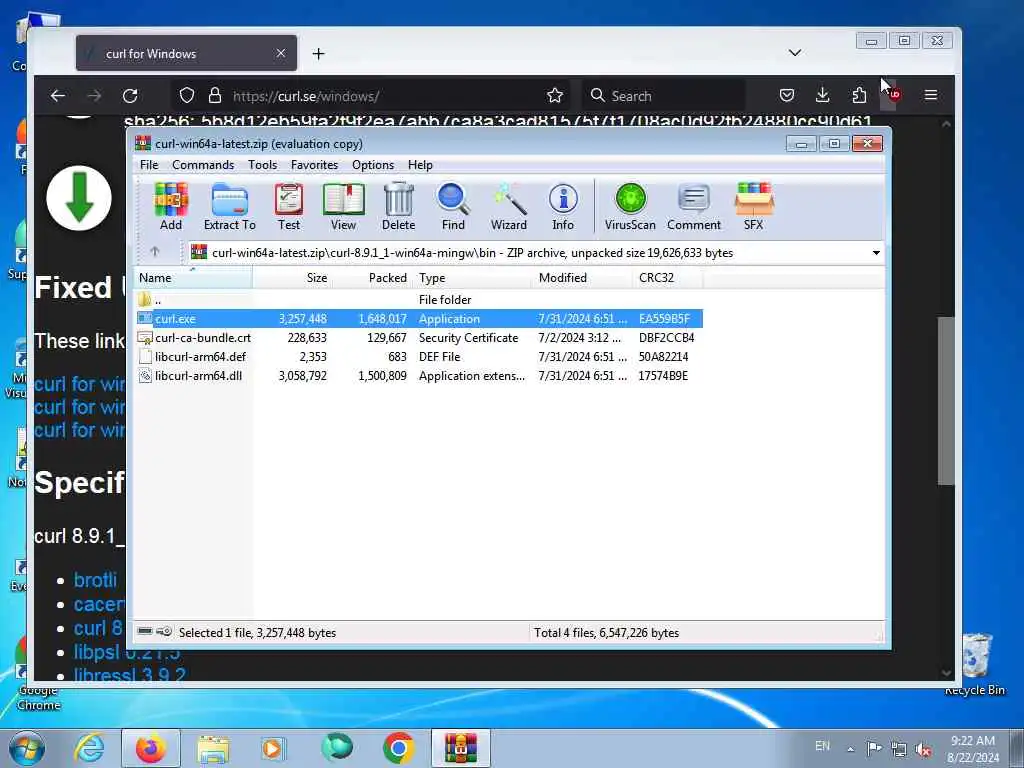Run VirusScan on the archive

(x=630, y=206)
